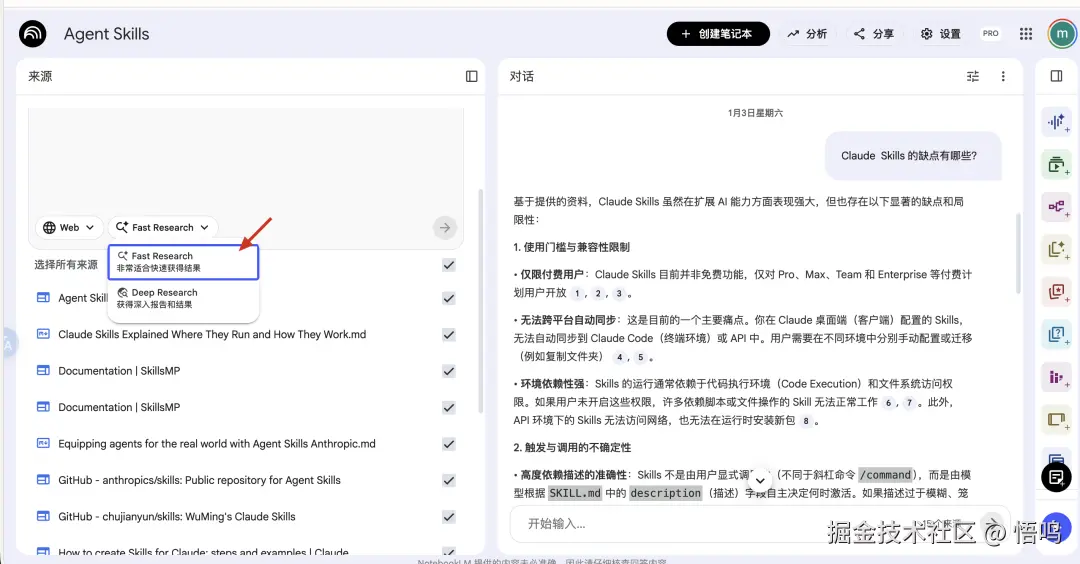Open the first Documentation | SkillsMP source

[x=119, y=370]
